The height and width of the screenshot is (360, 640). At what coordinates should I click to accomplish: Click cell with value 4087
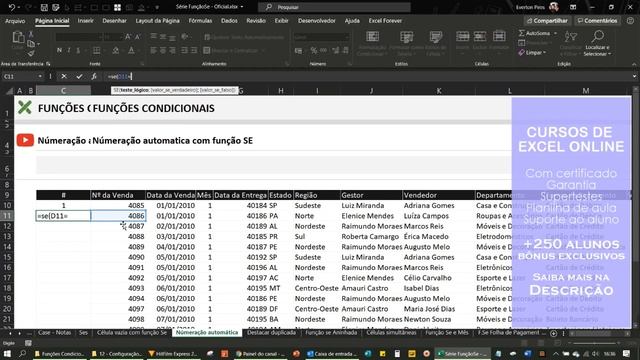118,226
